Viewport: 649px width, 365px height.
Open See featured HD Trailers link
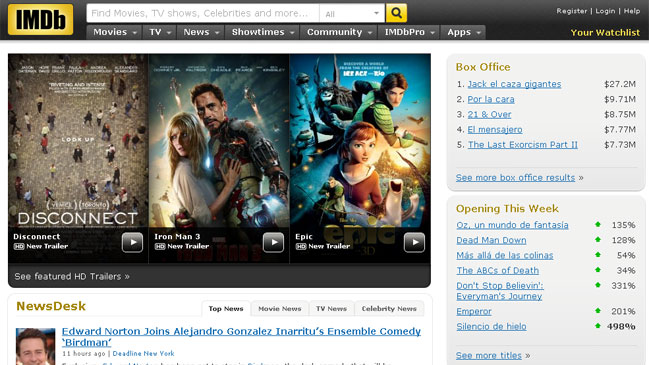tap(72, 276)
